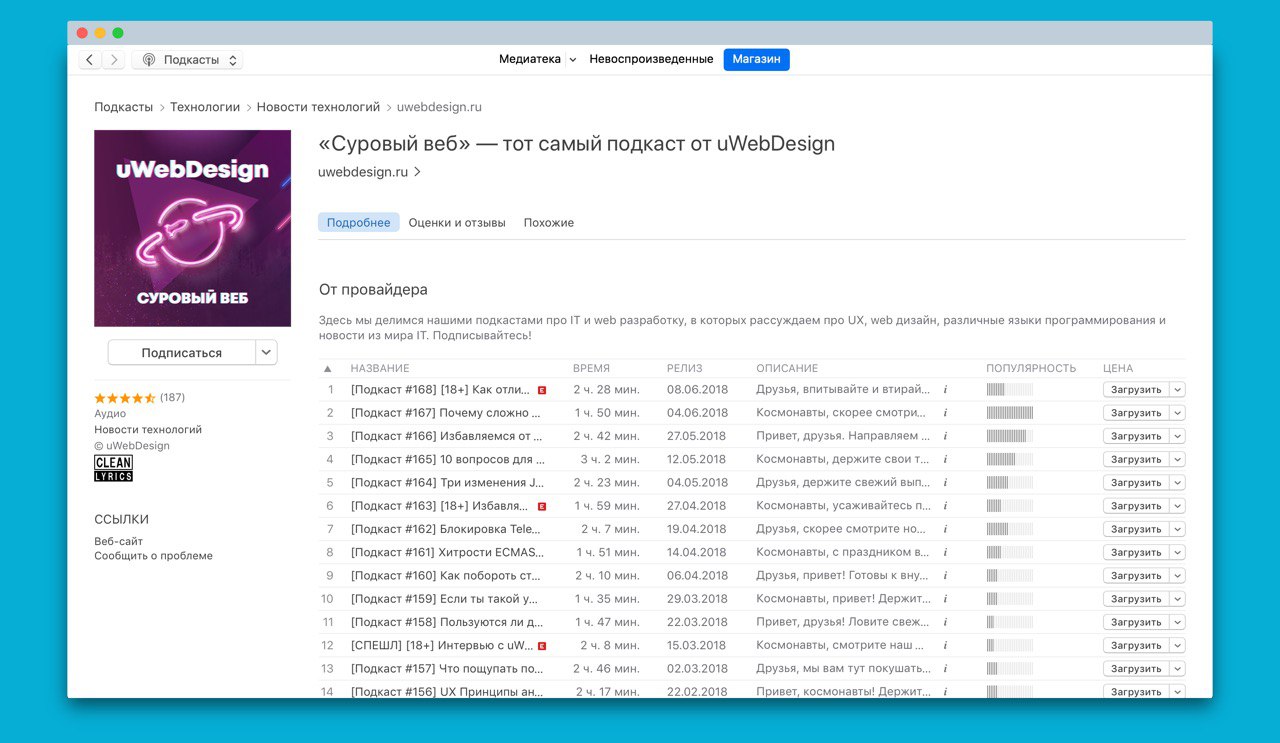Image resolution: width=1280 pixels, height=743 pixels.
Task: Select the Магазин tab
Action: 756,60
